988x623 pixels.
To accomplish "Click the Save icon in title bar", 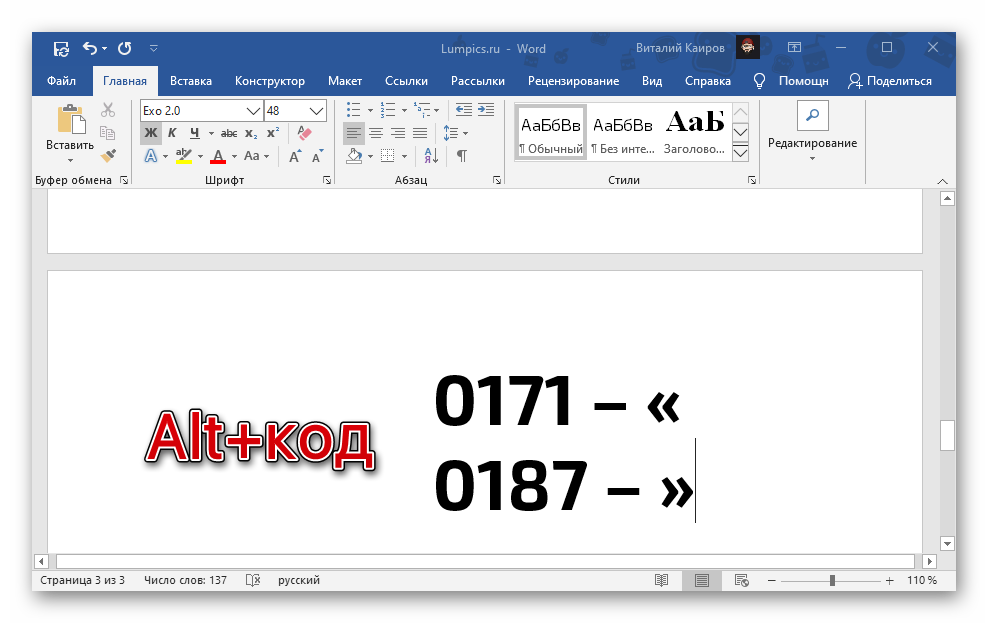I will [61, 48].
